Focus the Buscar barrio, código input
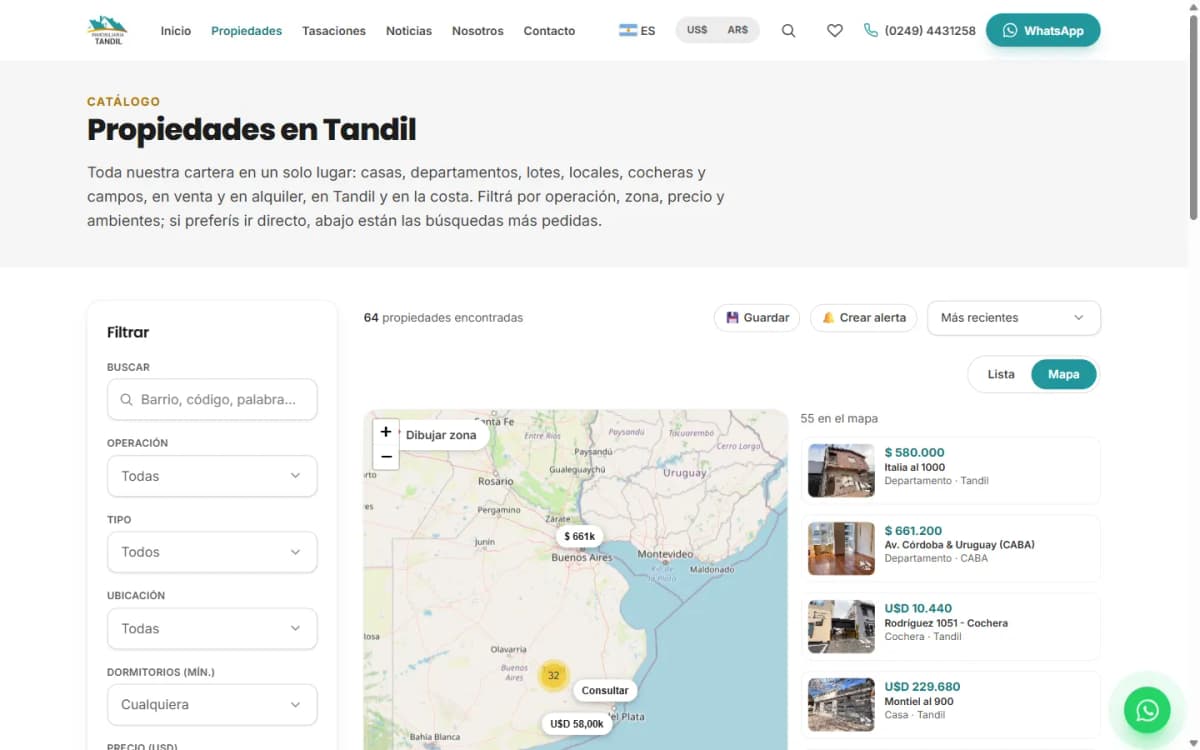Image resolution: width=1200 pixels, height=750 pixels. 212,399
